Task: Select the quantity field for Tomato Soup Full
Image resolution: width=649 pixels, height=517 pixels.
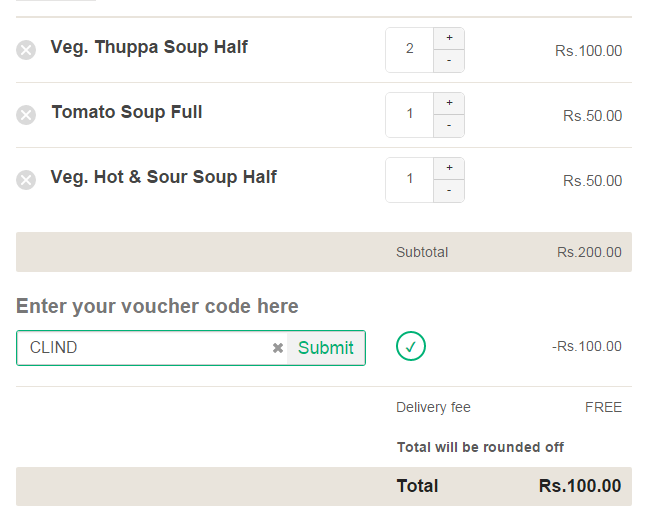Action: pyautogui.click(x=409, y=115)
